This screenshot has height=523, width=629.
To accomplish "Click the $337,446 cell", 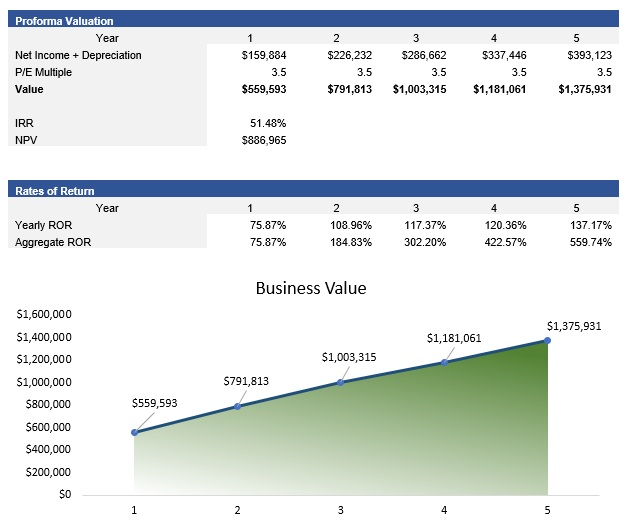I will click(504, 55).
